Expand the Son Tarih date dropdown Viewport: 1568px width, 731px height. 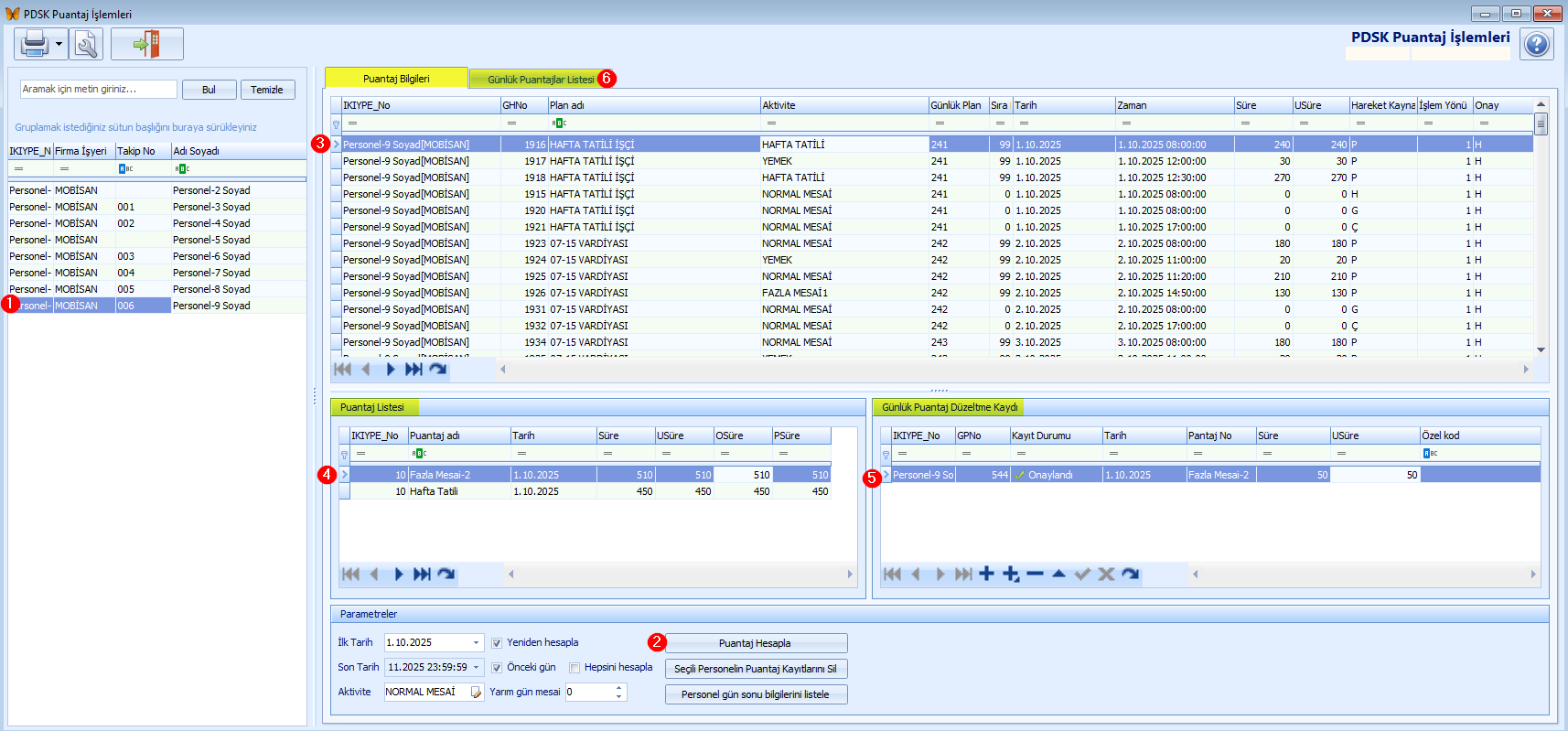[476, 668]
